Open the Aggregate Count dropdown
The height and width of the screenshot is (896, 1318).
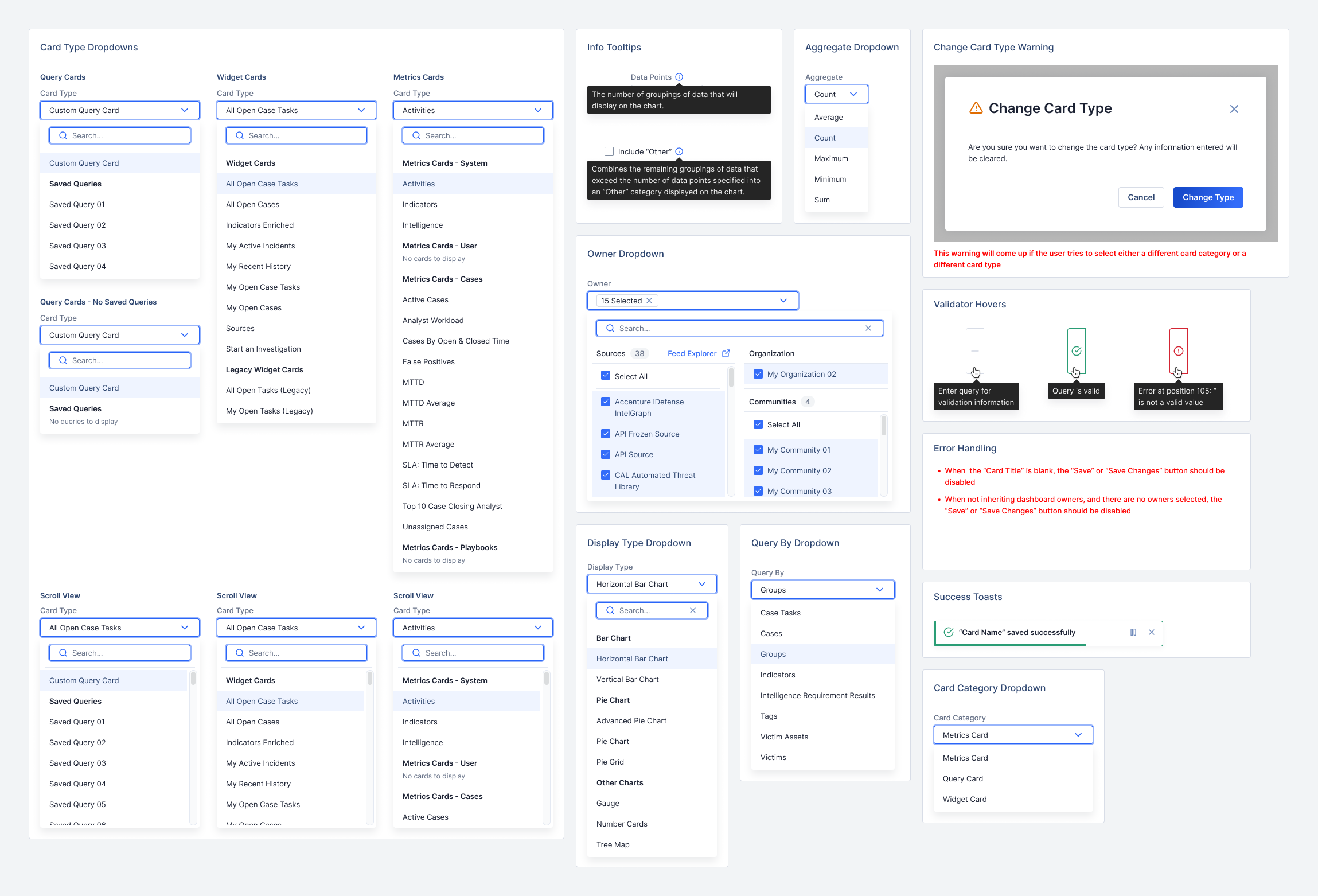(836, 94)
